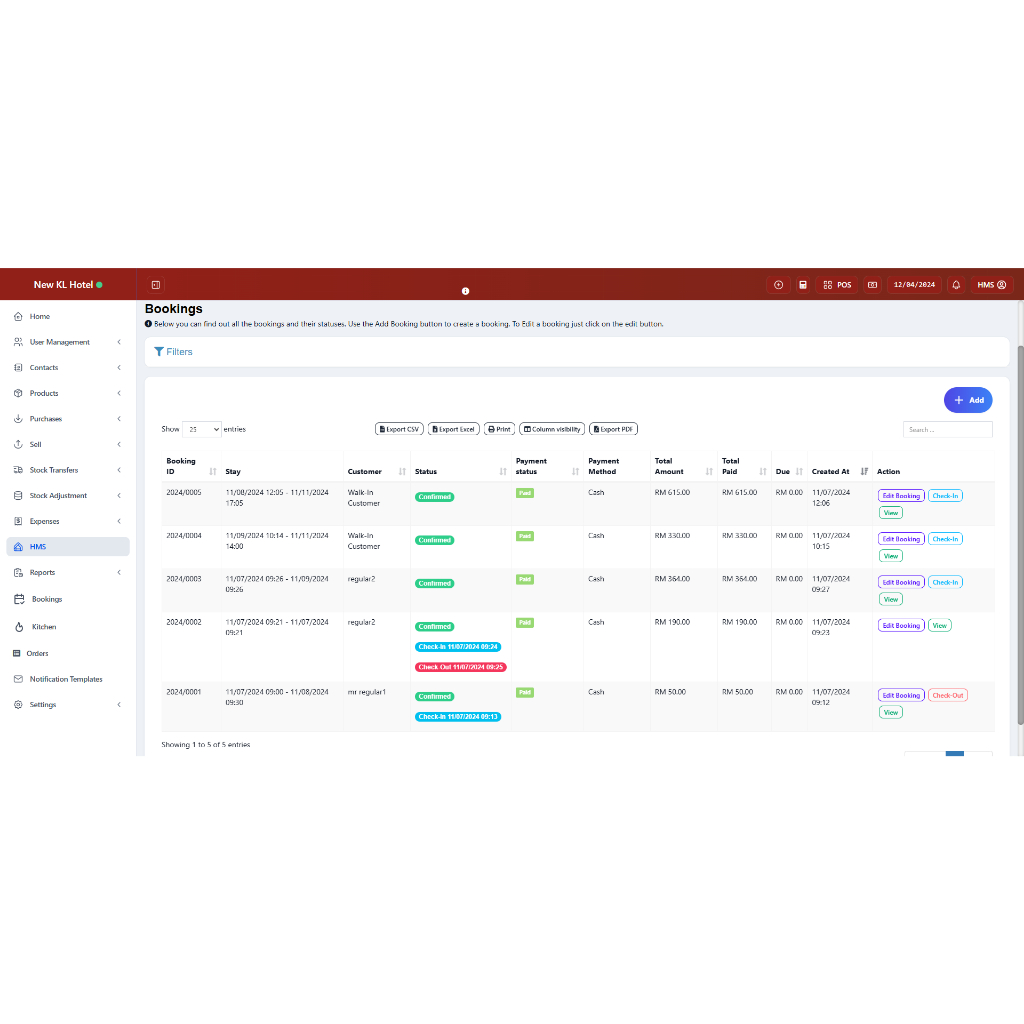Click the cash register icon in header

tap(872, 285)
